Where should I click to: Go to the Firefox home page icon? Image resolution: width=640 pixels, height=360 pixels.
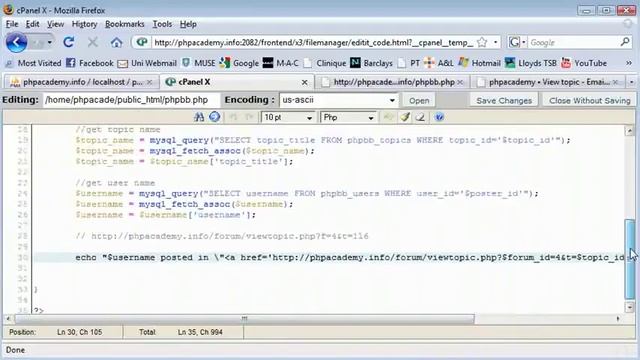coord(116,42)
